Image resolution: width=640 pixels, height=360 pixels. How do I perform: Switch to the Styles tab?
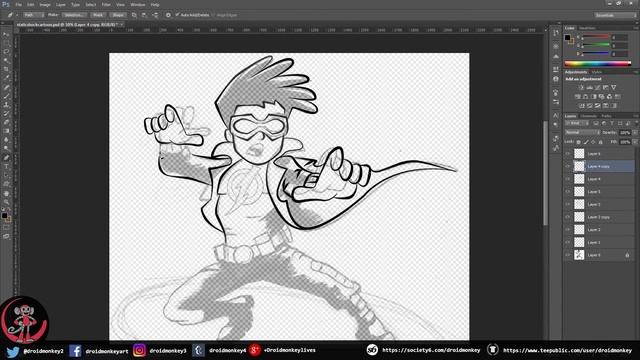coord(597,72)
